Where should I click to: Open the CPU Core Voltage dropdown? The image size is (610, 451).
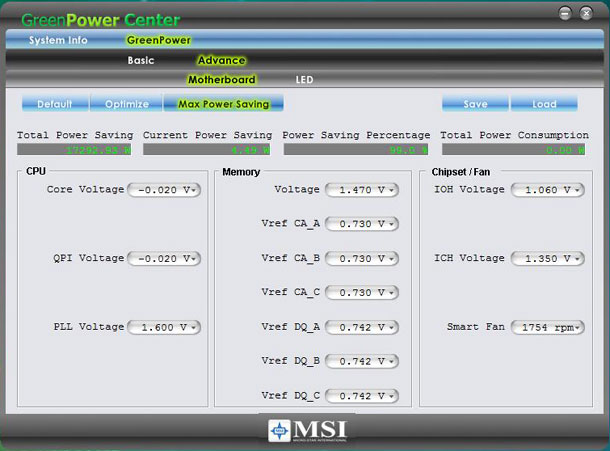point(164,190)
